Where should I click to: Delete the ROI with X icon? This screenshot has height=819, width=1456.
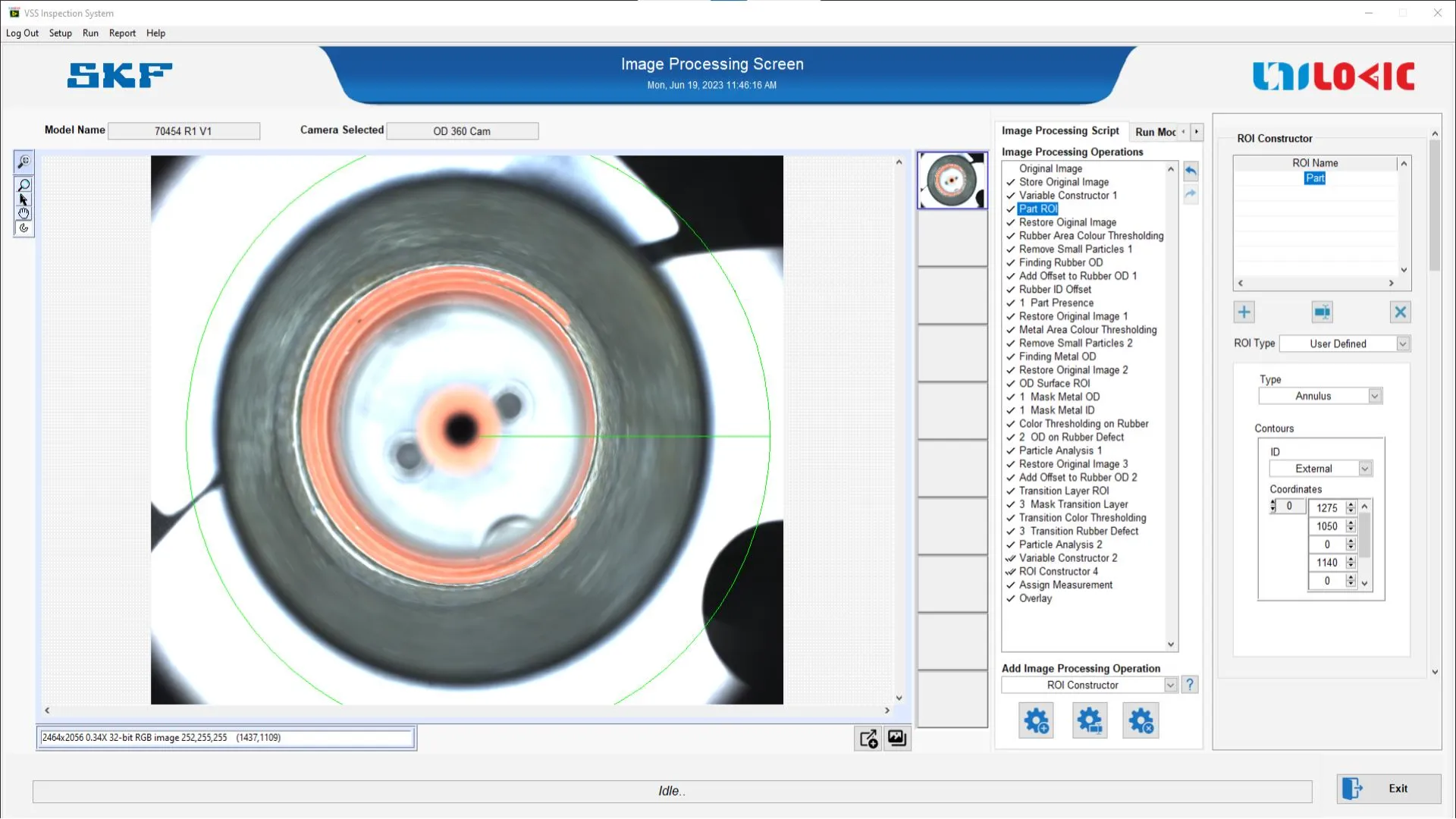(x=1400, y=312)
